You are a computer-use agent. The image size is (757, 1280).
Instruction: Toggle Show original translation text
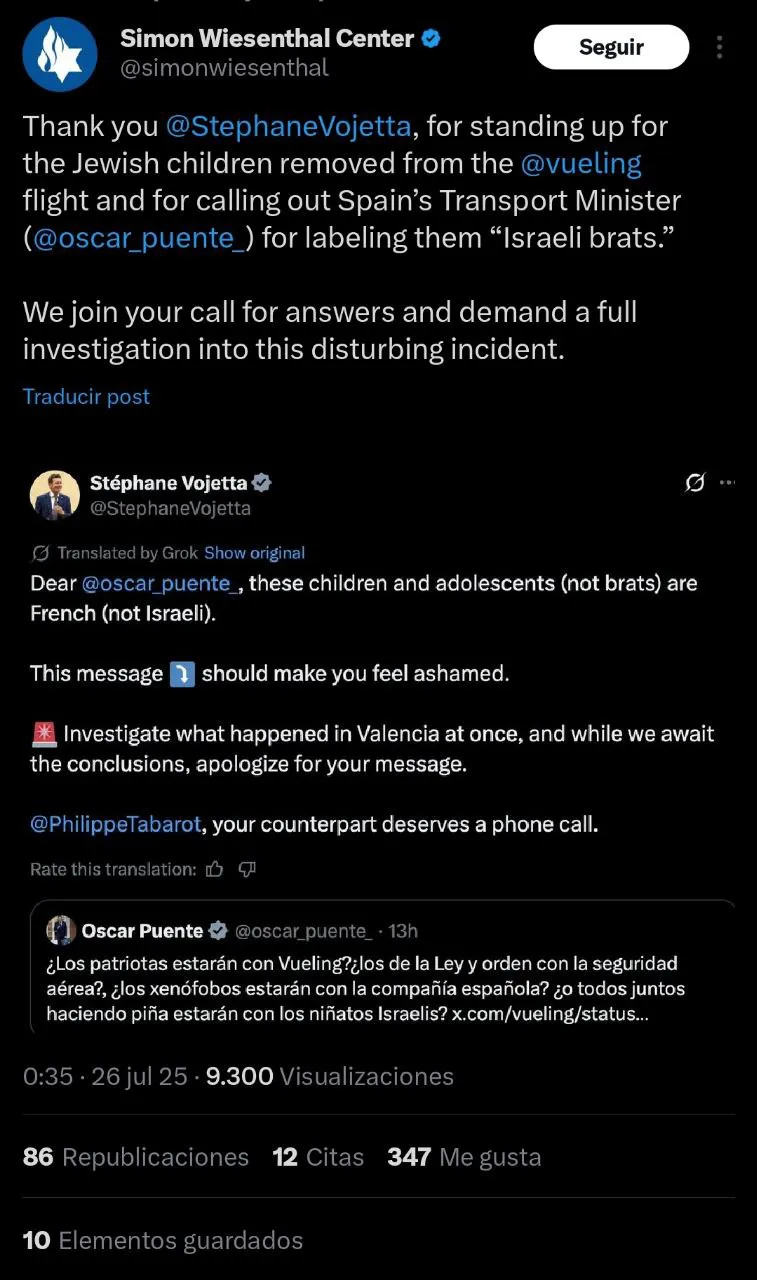point(254,553)
